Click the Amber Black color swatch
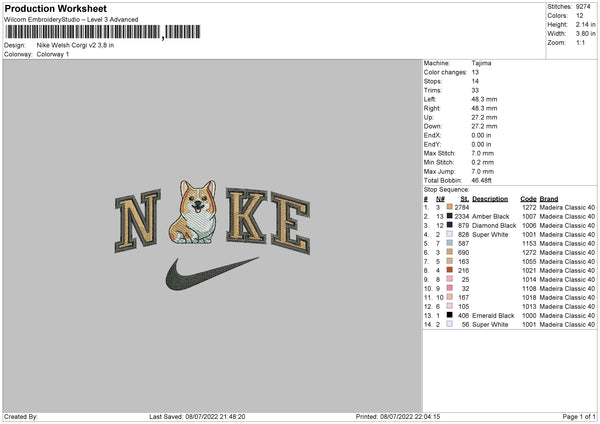The height and width of the screenshot is (424, 600). pos(450,216)
